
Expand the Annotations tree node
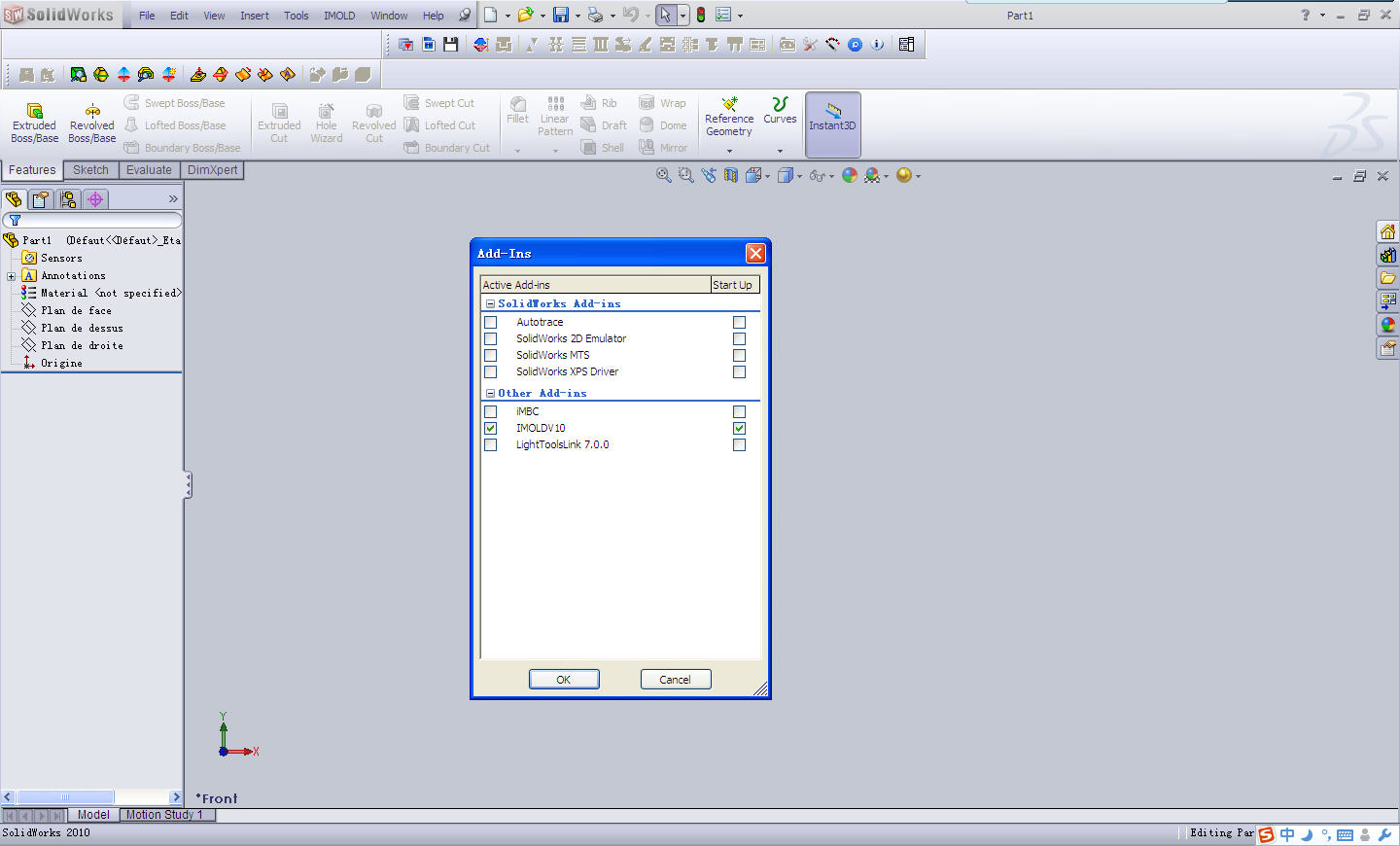[x=11, y=276]
